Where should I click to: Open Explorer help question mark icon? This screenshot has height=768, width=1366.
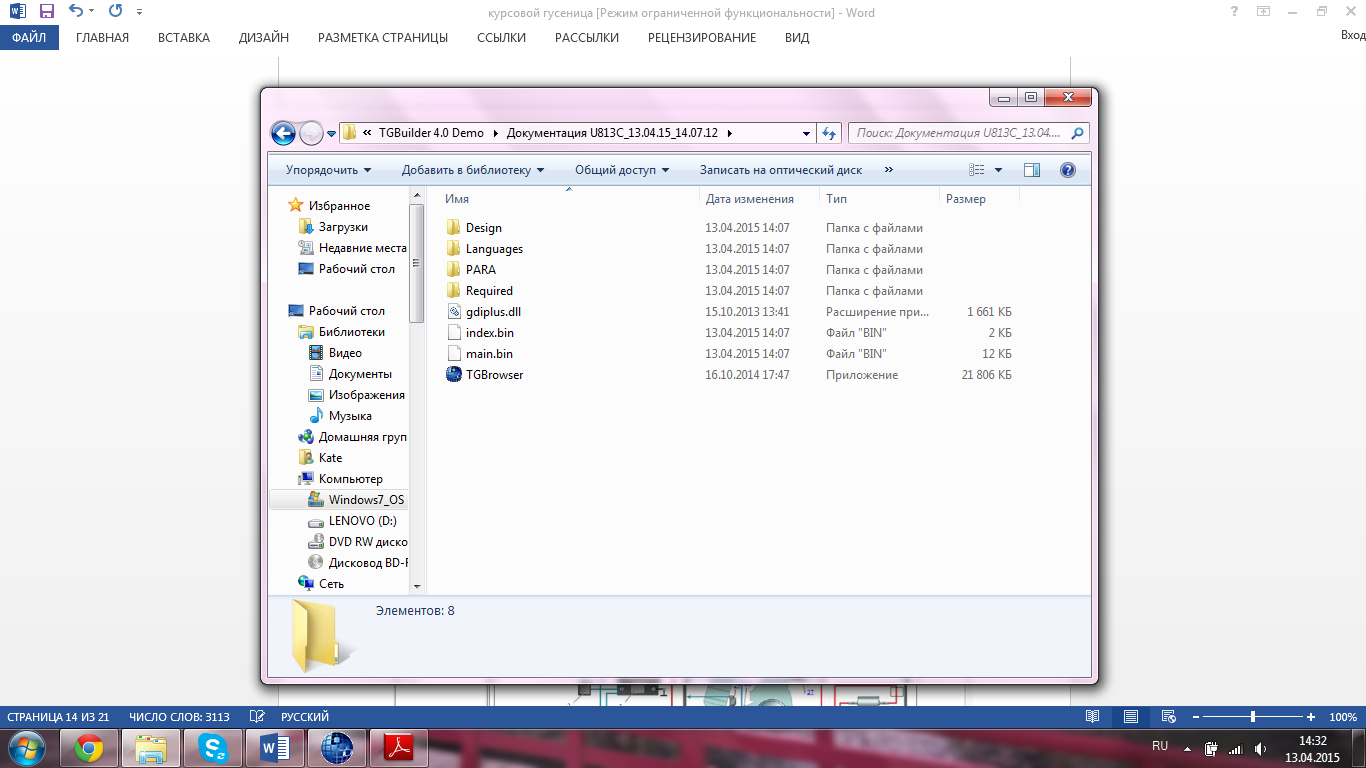pyautogui.click(x=1067, y=170)
